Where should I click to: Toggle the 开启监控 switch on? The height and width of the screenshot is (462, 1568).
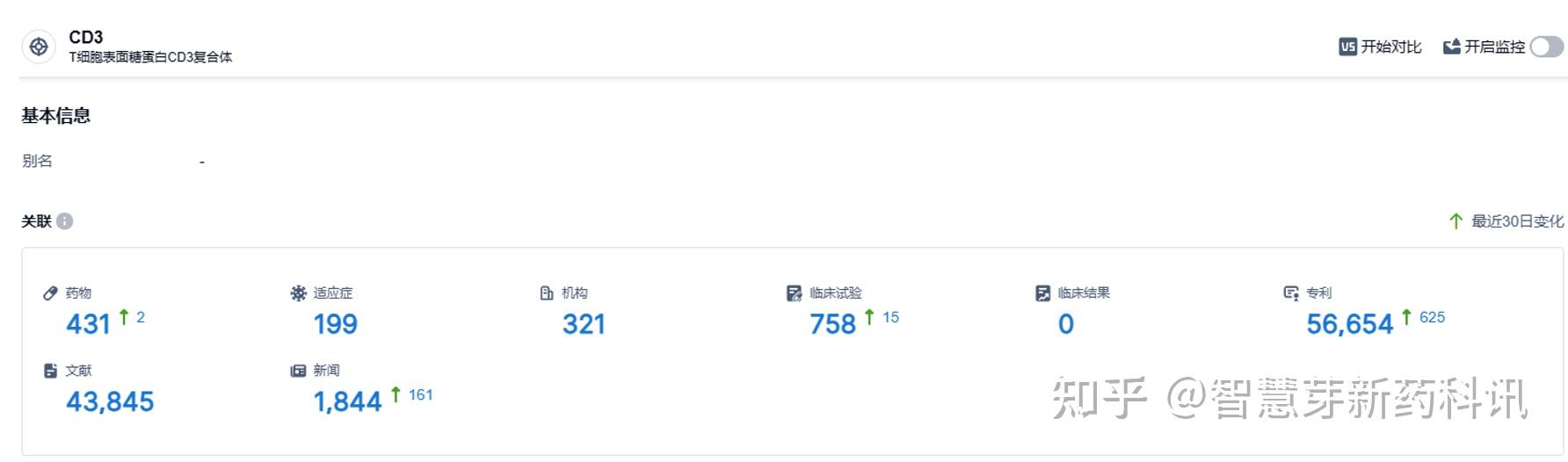(x=1546, y=47)
